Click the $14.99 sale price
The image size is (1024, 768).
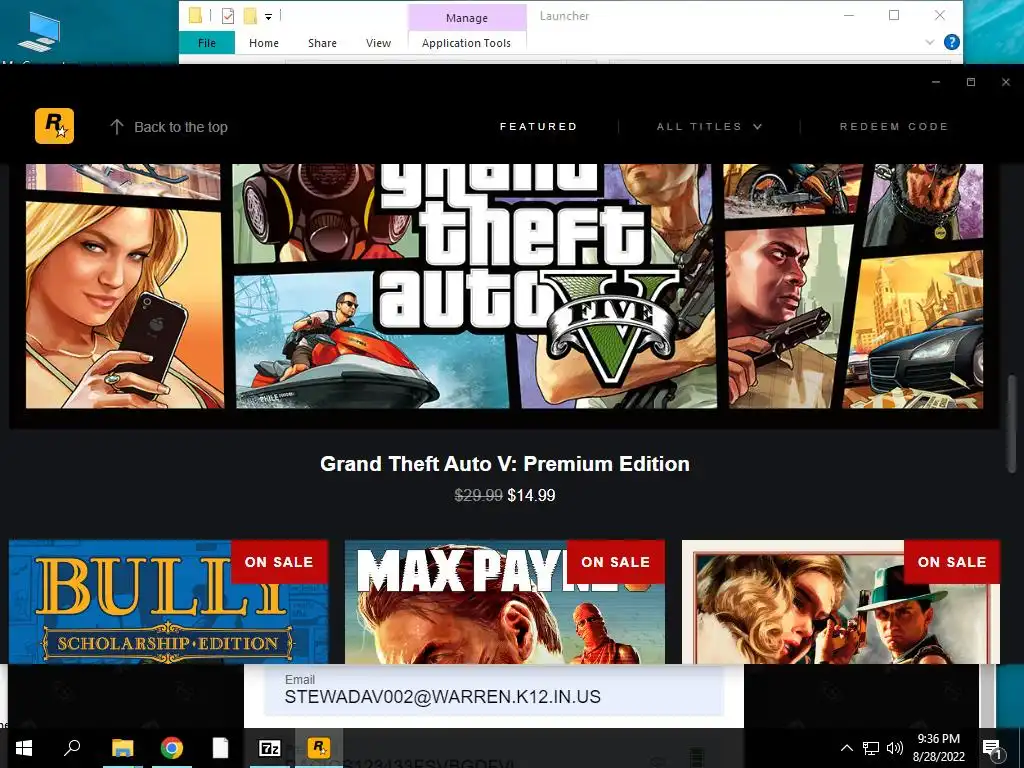(x=531, y=496)
